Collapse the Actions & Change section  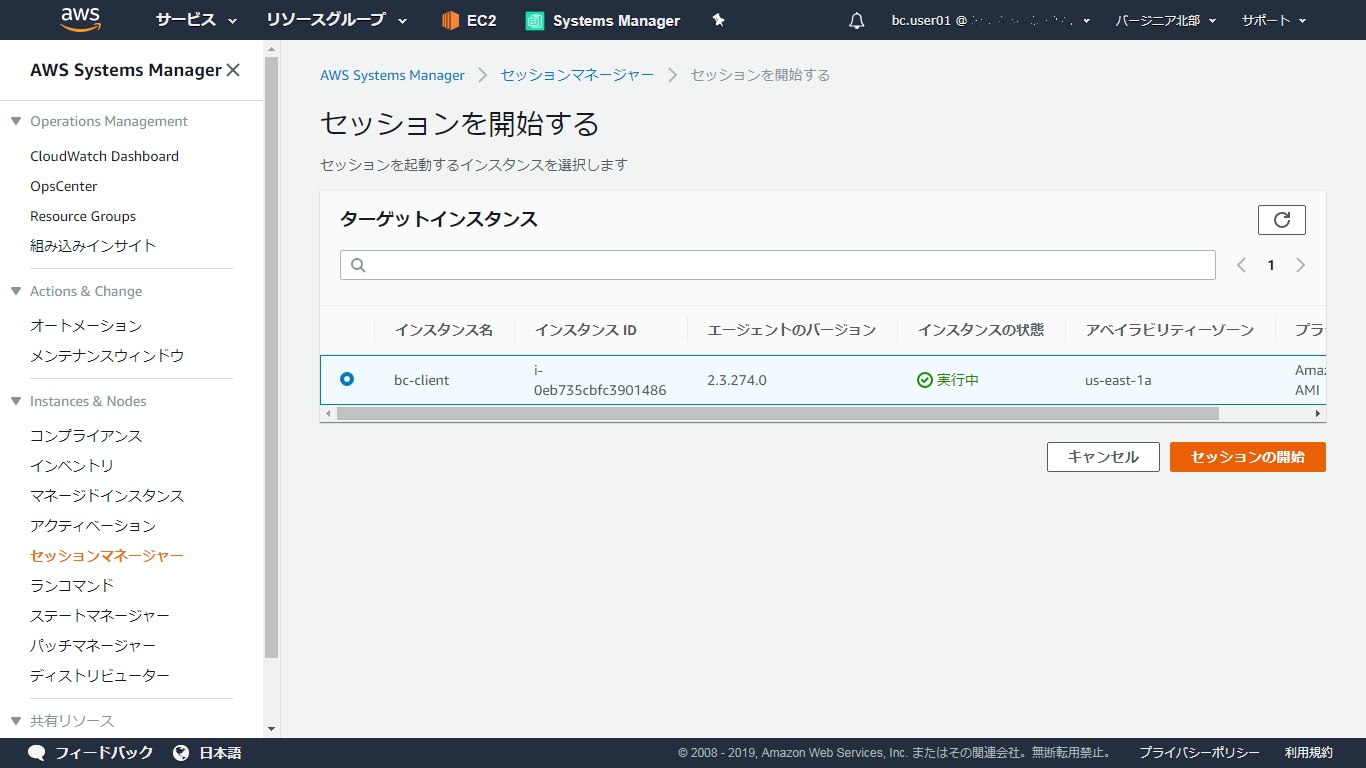(16, 291)
